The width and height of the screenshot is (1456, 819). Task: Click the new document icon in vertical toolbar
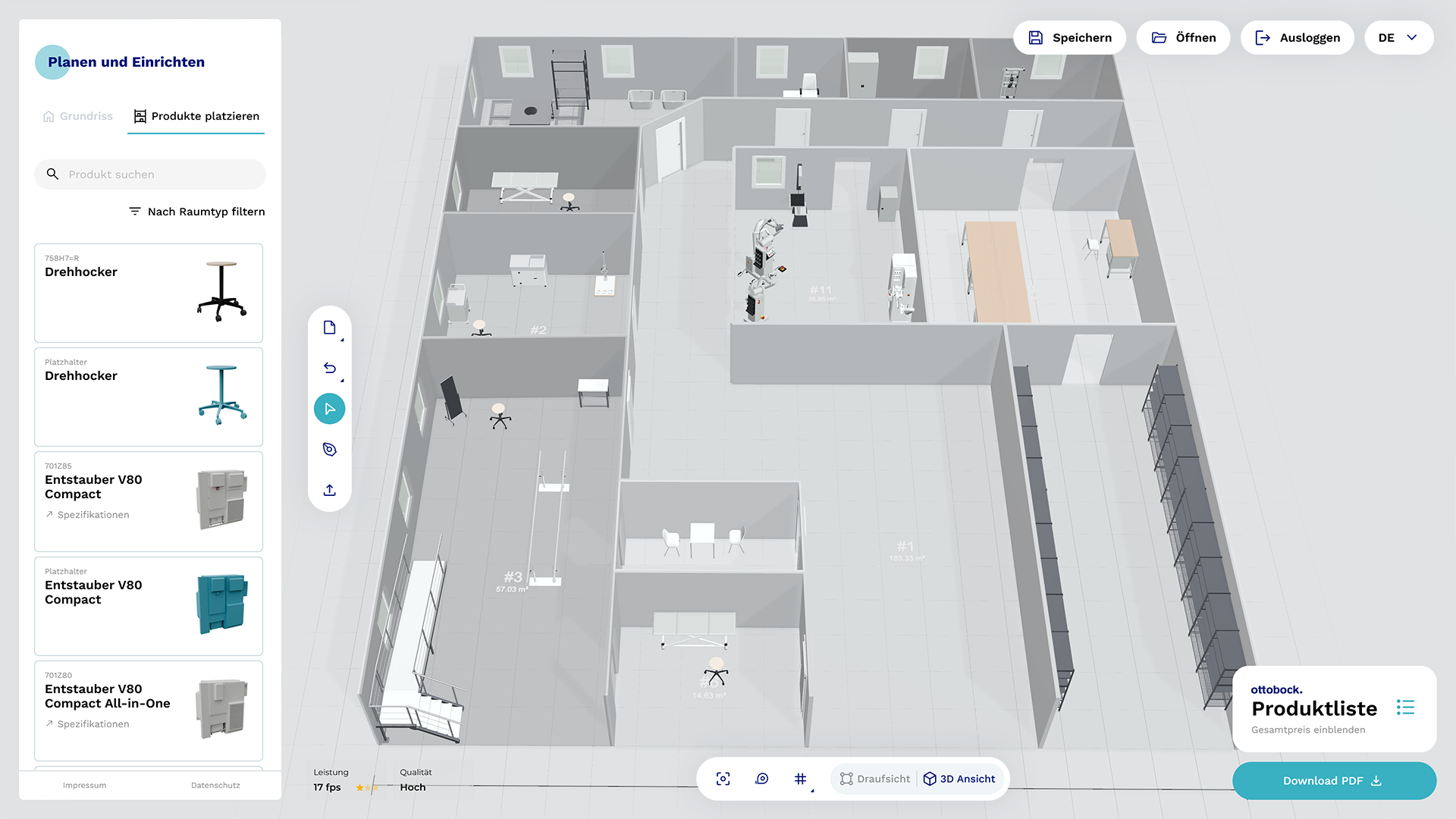point(329,328)
